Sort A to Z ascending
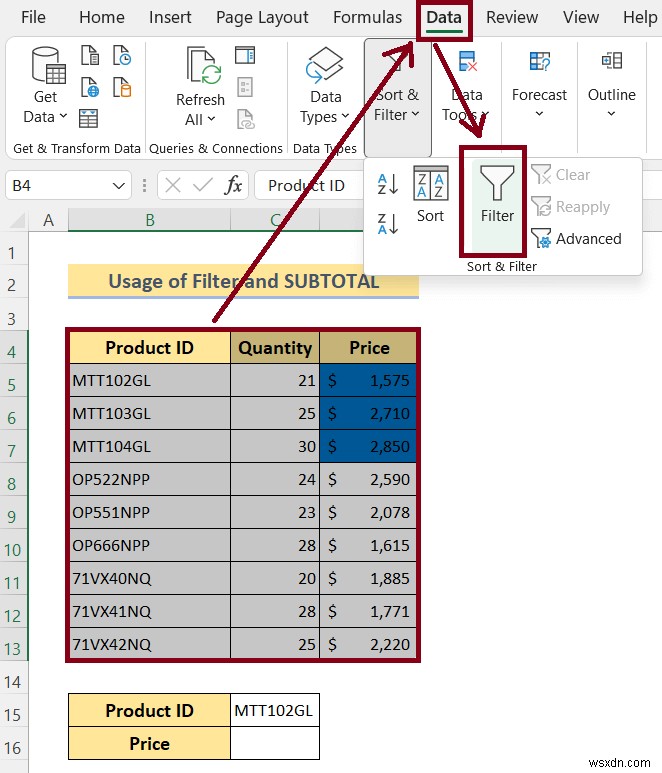This screenshot has height=773, width=662. click(x=387, y=184)
